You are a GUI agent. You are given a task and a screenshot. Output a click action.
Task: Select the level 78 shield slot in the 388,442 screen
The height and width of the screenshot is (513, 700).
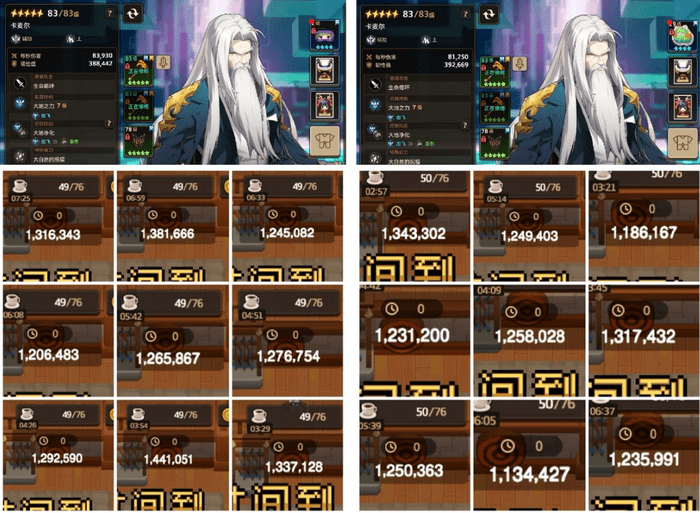coord(138,142)
